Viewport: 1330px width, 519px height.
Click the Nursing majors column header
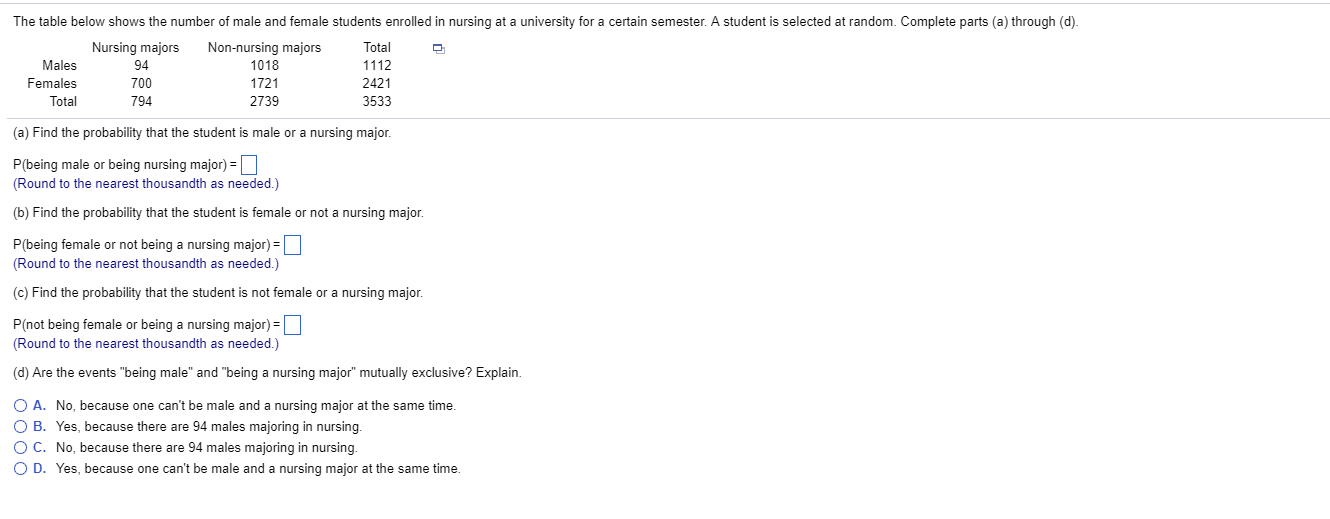coord(135,48)
